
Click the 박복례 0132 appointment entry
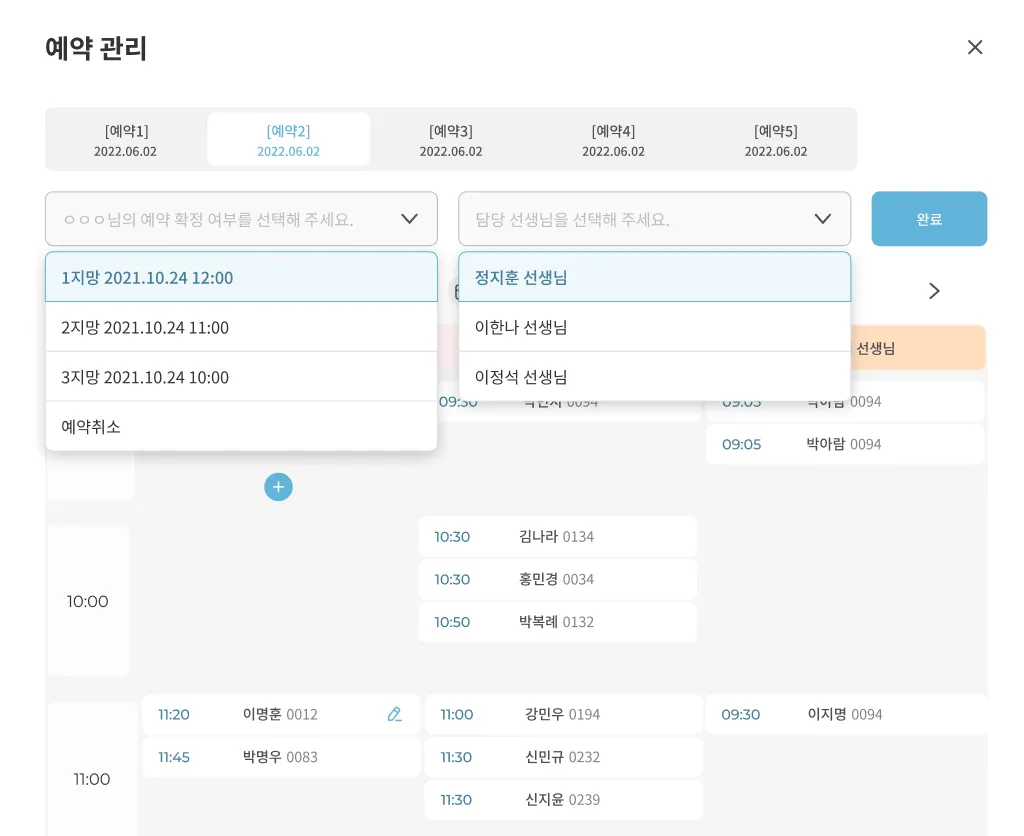557,622
